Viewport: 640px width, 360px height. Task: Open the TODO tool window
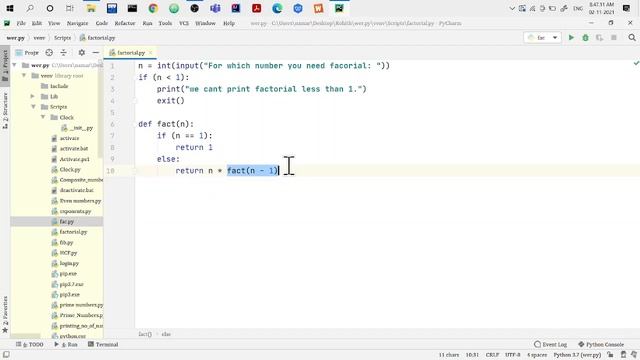point(29,344)
